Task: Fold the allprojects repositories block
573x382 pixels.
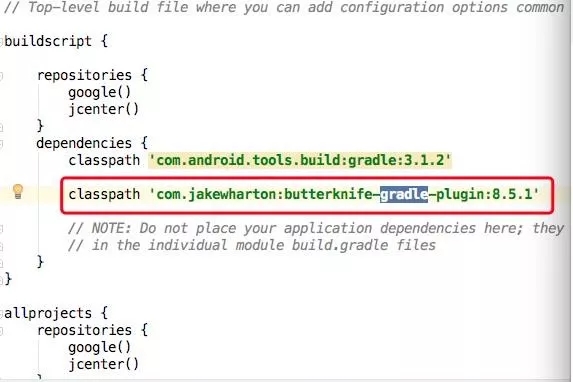Action: pyautogui.click(x=1, y=331)
